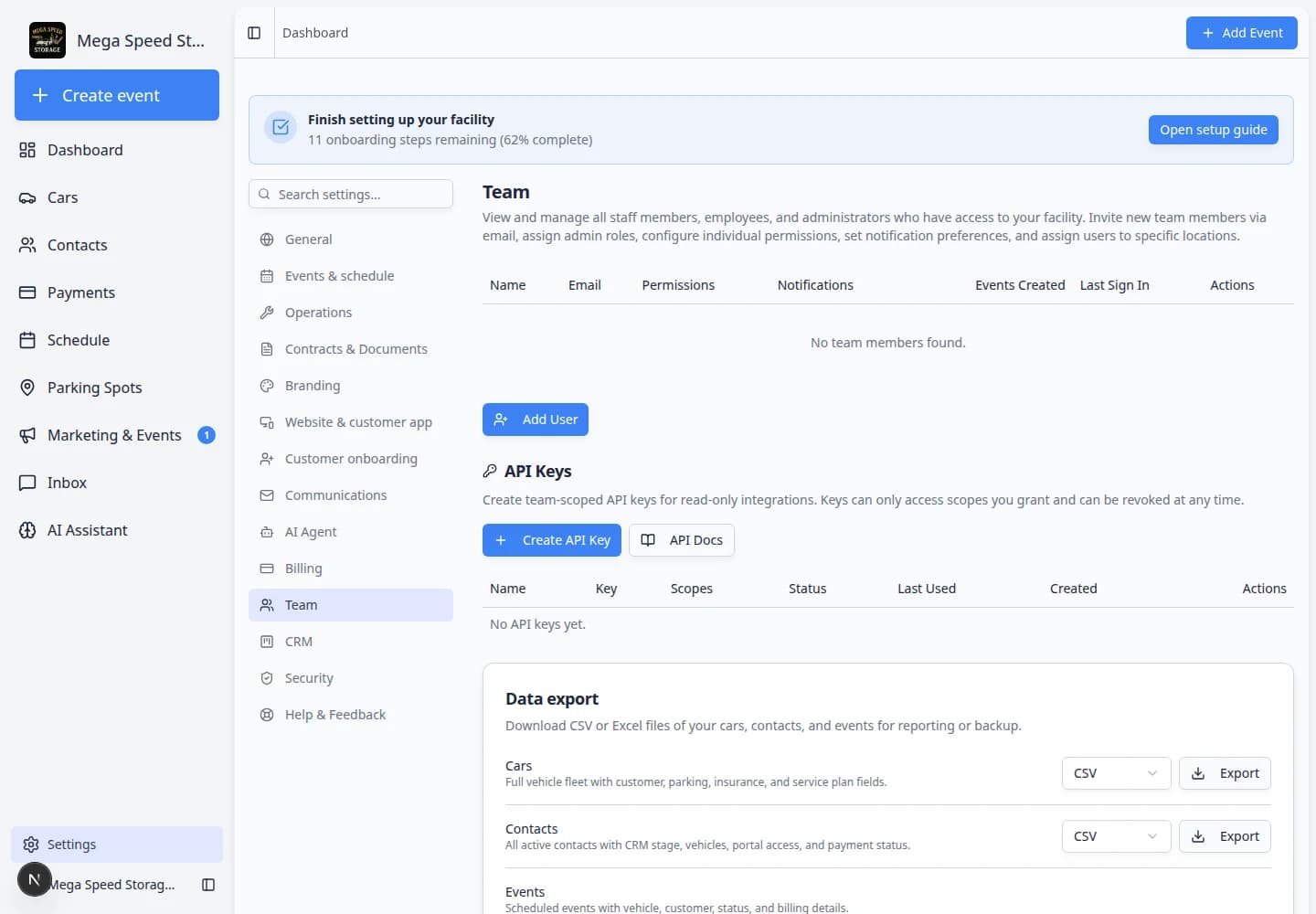Open the Billing settings section
The height and width of the screenshot is (914, 1316).
click(x=351, y=569)
